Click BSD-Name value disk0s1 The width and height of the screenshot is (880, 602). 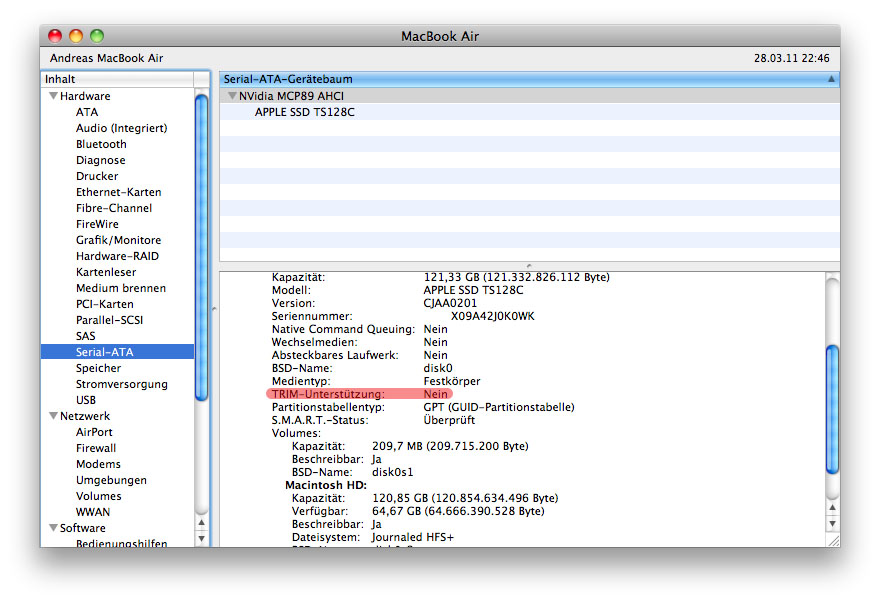click(392, 472)
